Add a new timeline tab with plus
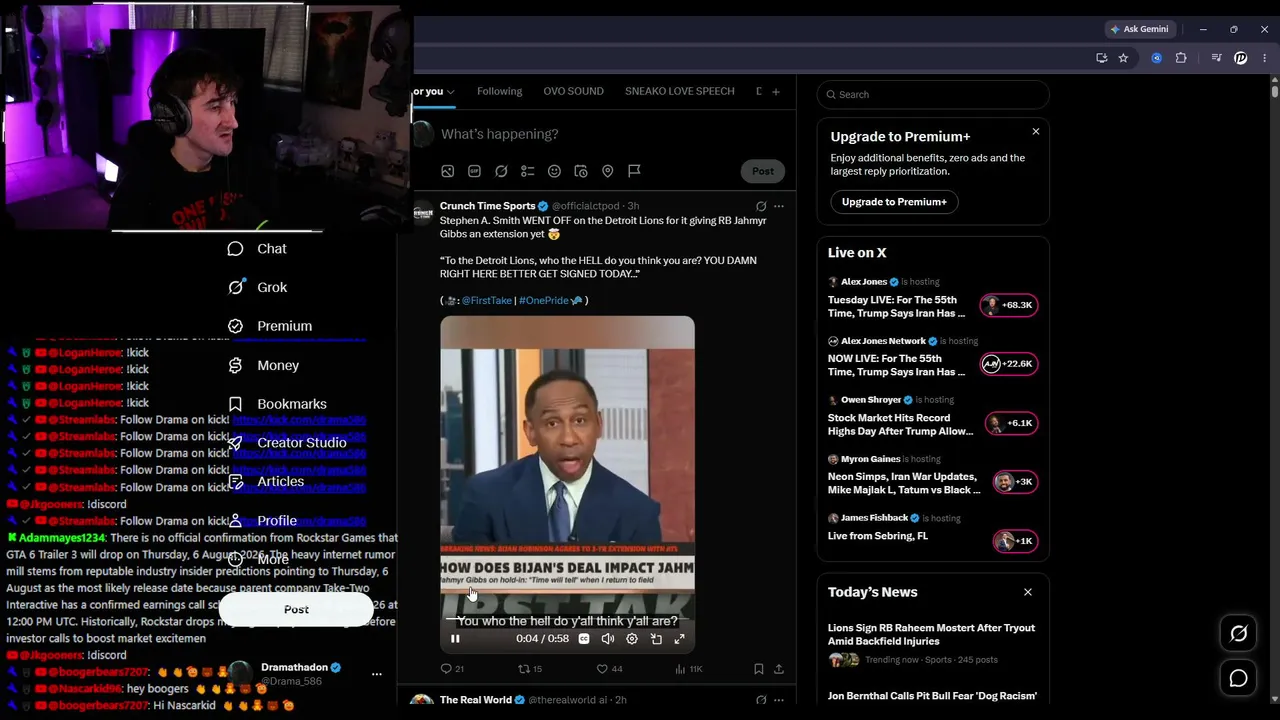Viewport: 1280px width, 720px height. point(775,92)
